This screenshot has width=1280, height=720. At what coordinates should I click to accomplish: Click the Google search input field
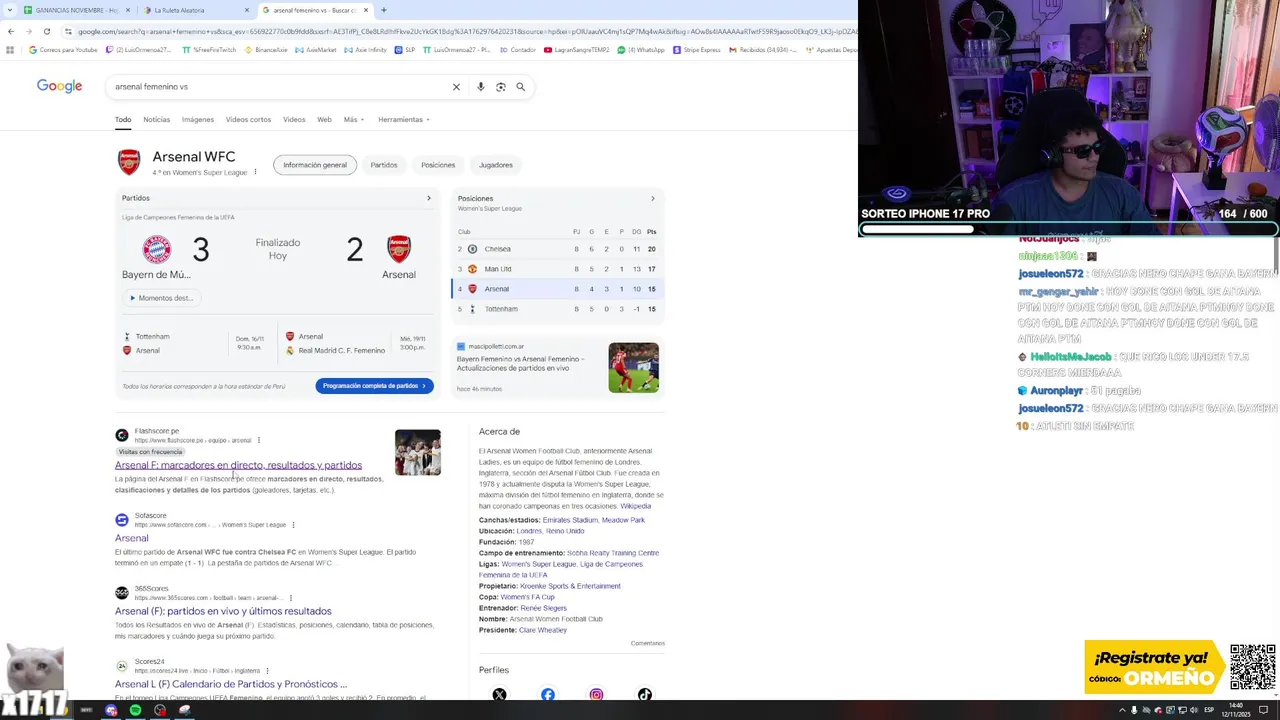pos(280,87)
